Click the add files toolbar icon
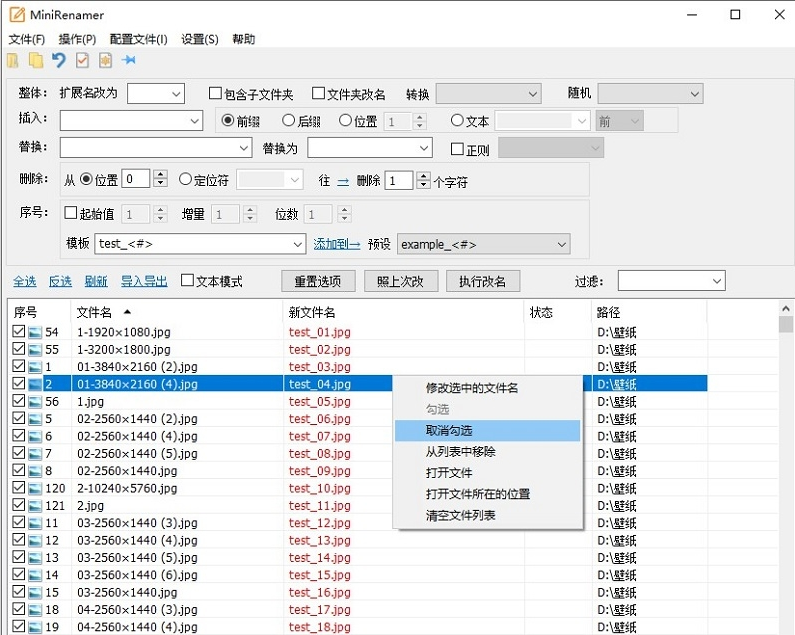The image size is (795, 635). pos(13,60)
